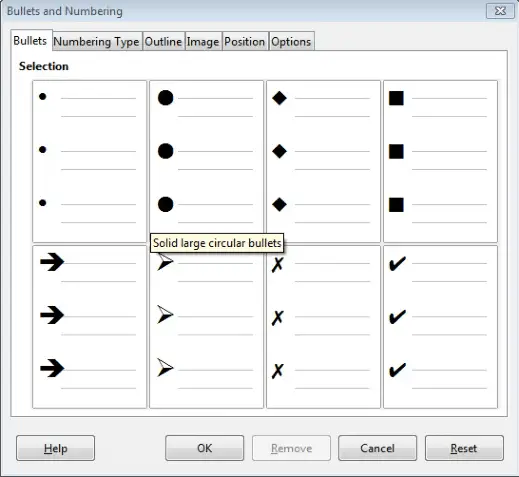The height and width of the screenshot is (477, 519).
Task: Open the Options tab
Action: coord(291,42)
